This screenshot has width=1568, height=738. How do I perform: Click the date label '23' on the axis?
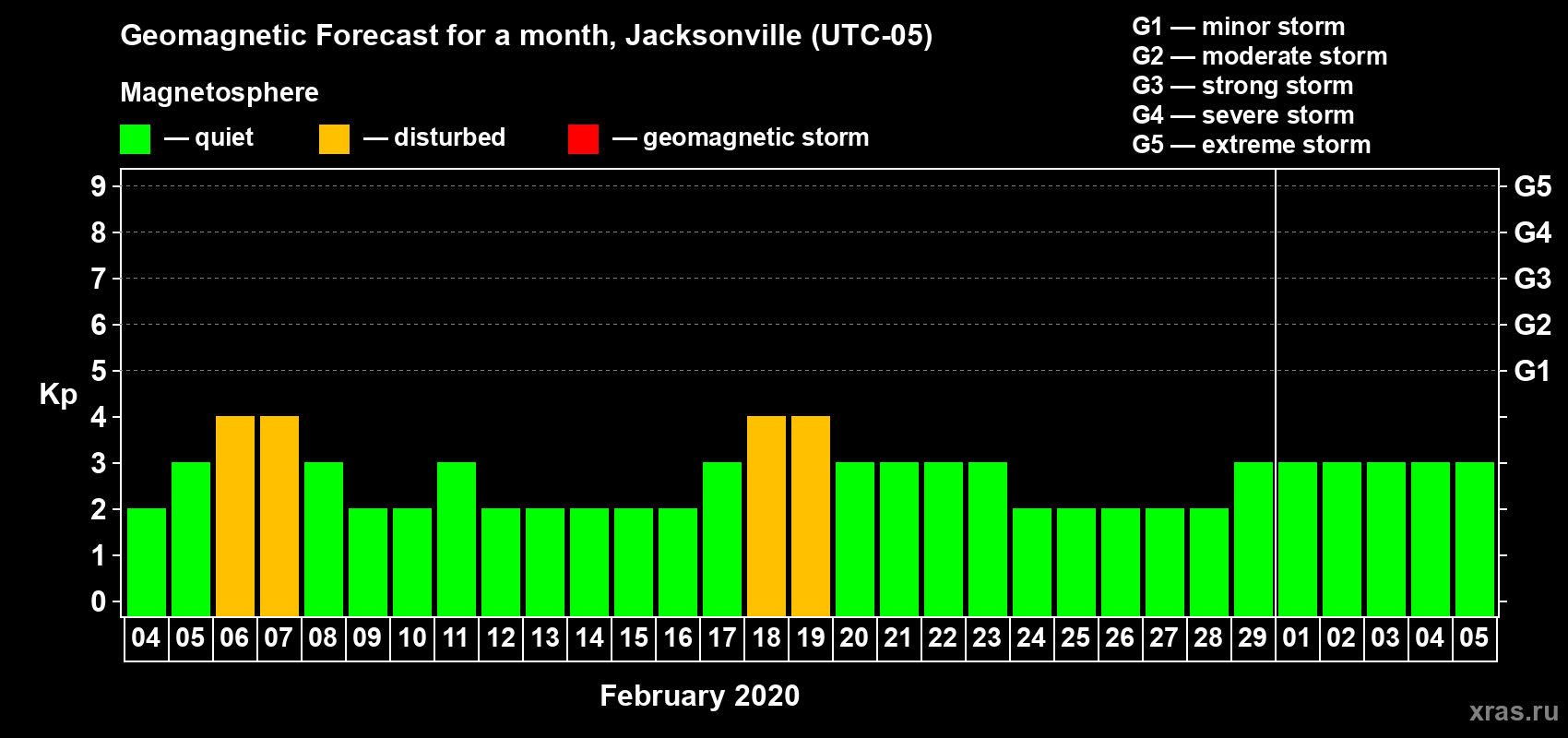pyautogui.click(x=987, y=638)
